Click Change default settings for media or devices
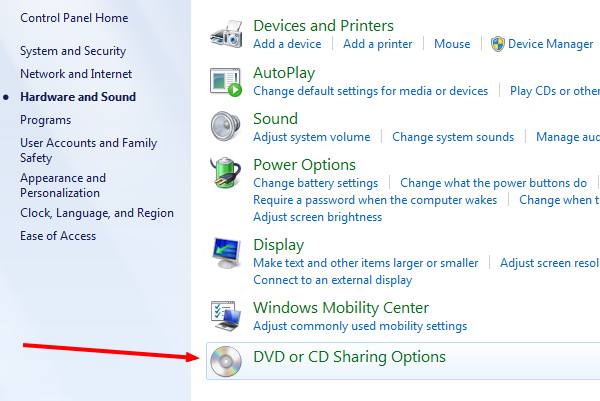The width and height of the screenshot is (600, 401). [x=371, y=91]
